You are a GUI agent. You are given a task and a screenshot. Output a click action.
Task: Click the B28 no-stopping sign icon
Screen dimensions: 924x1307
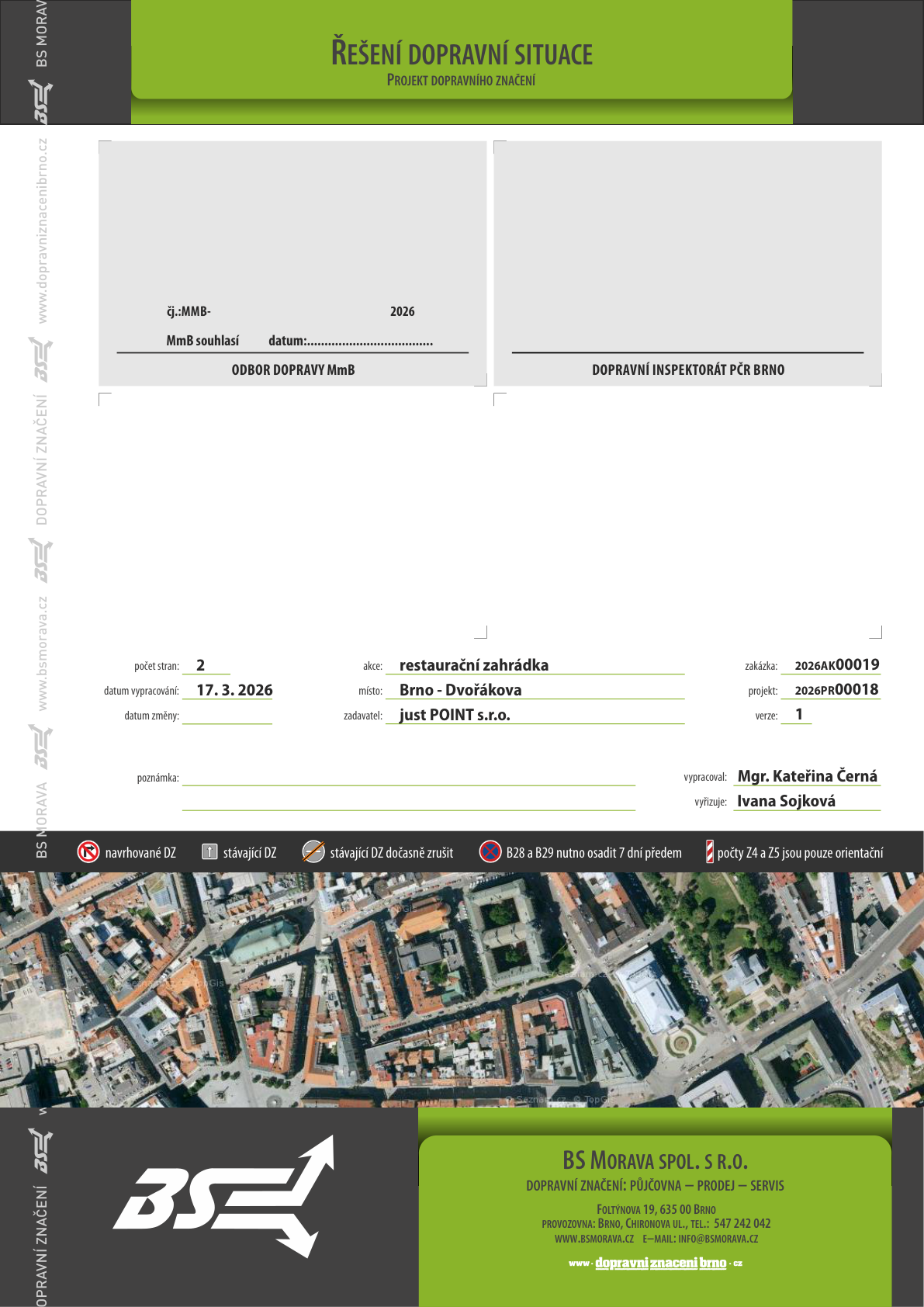[x=490, y=852]
